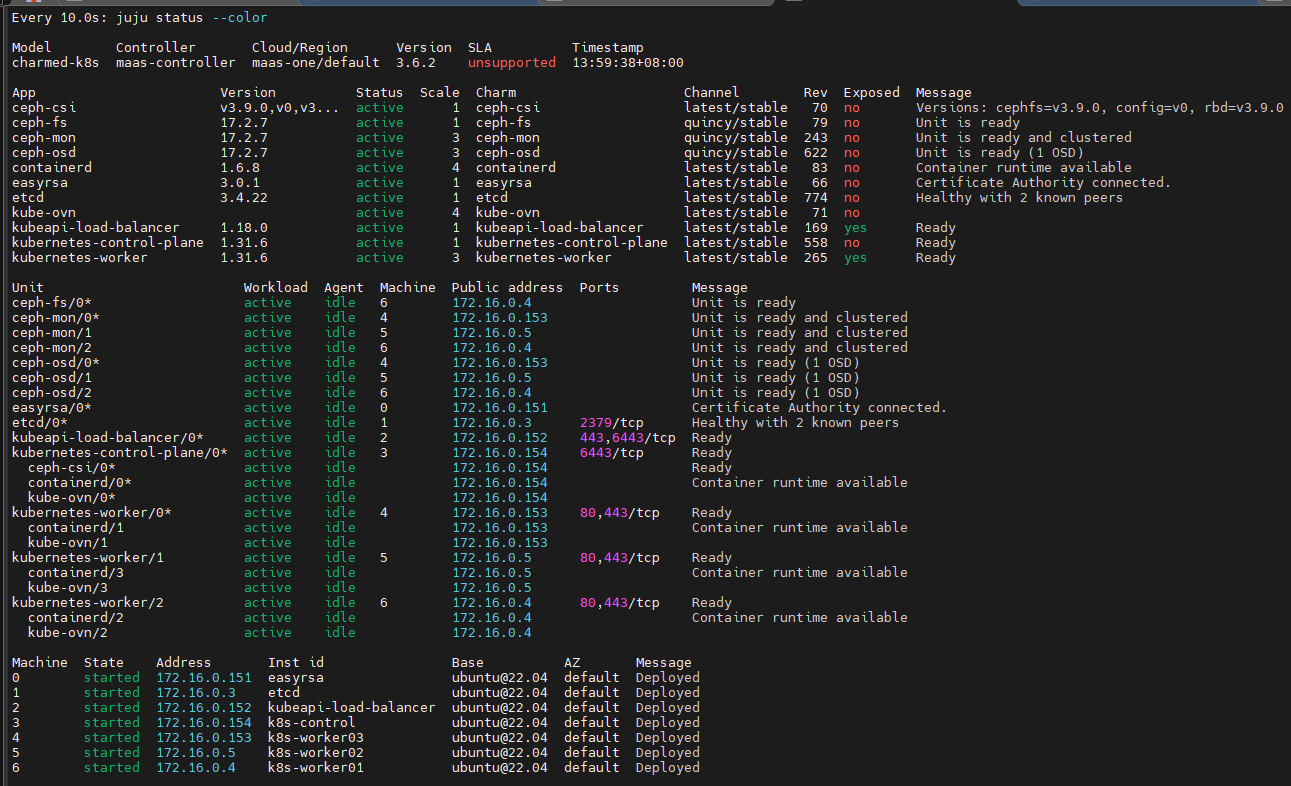This screenshot has height=786, width=1291.
Task: Select instance id 'k8s-worker03'
Action: [315, 738]
